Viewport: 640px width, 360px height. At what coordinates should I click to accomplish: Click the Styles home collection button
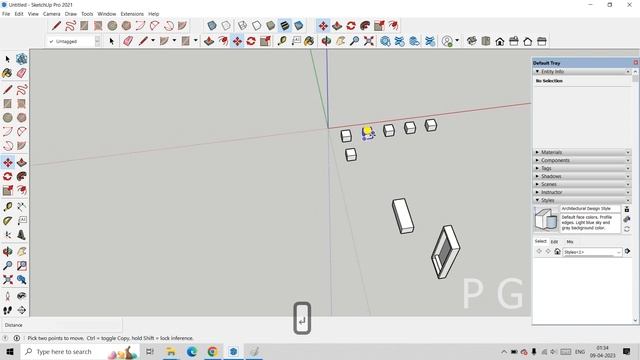pos(557,251)
